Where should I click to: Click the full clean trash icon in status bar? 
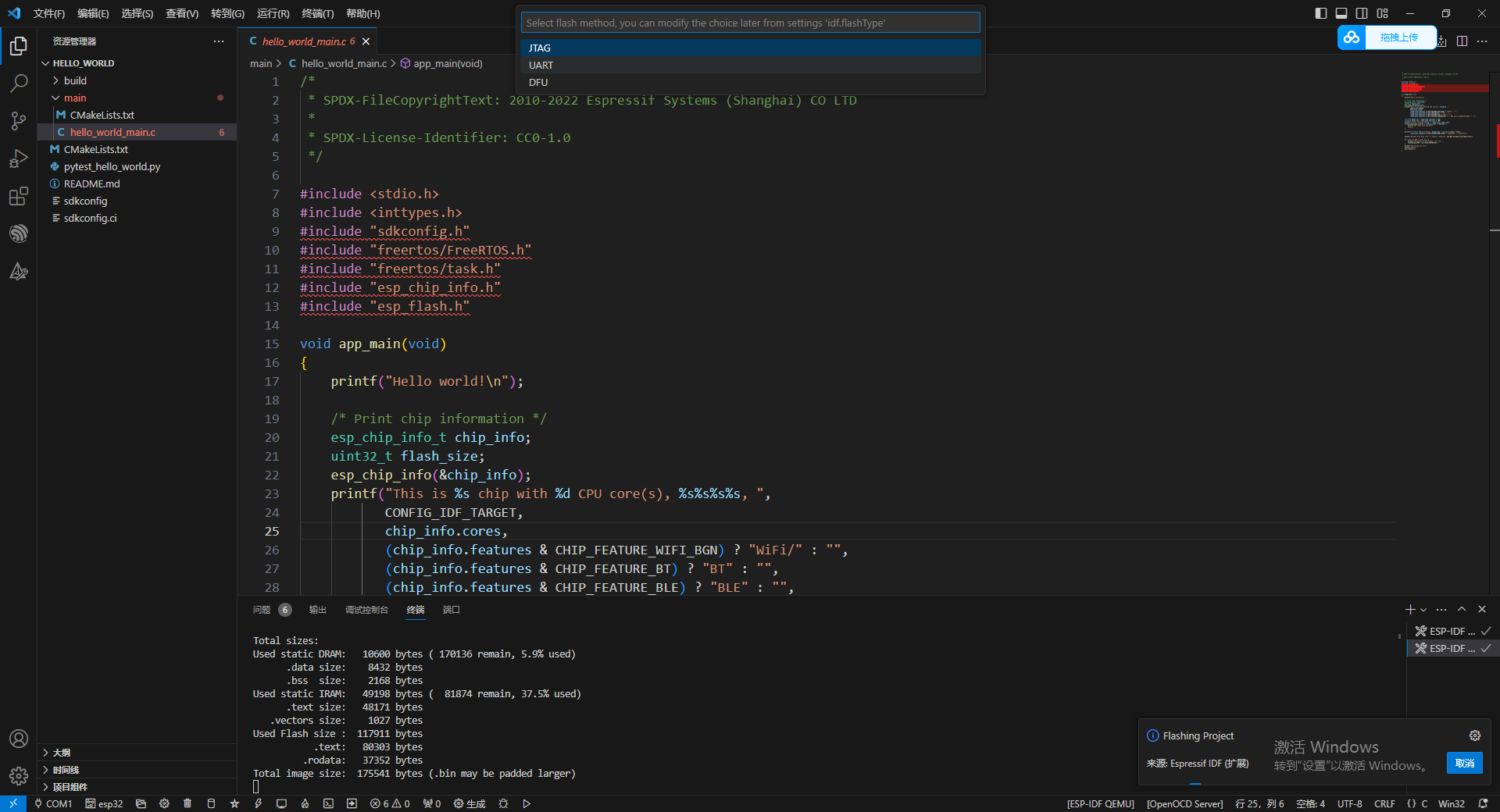[x=187, y=803]
